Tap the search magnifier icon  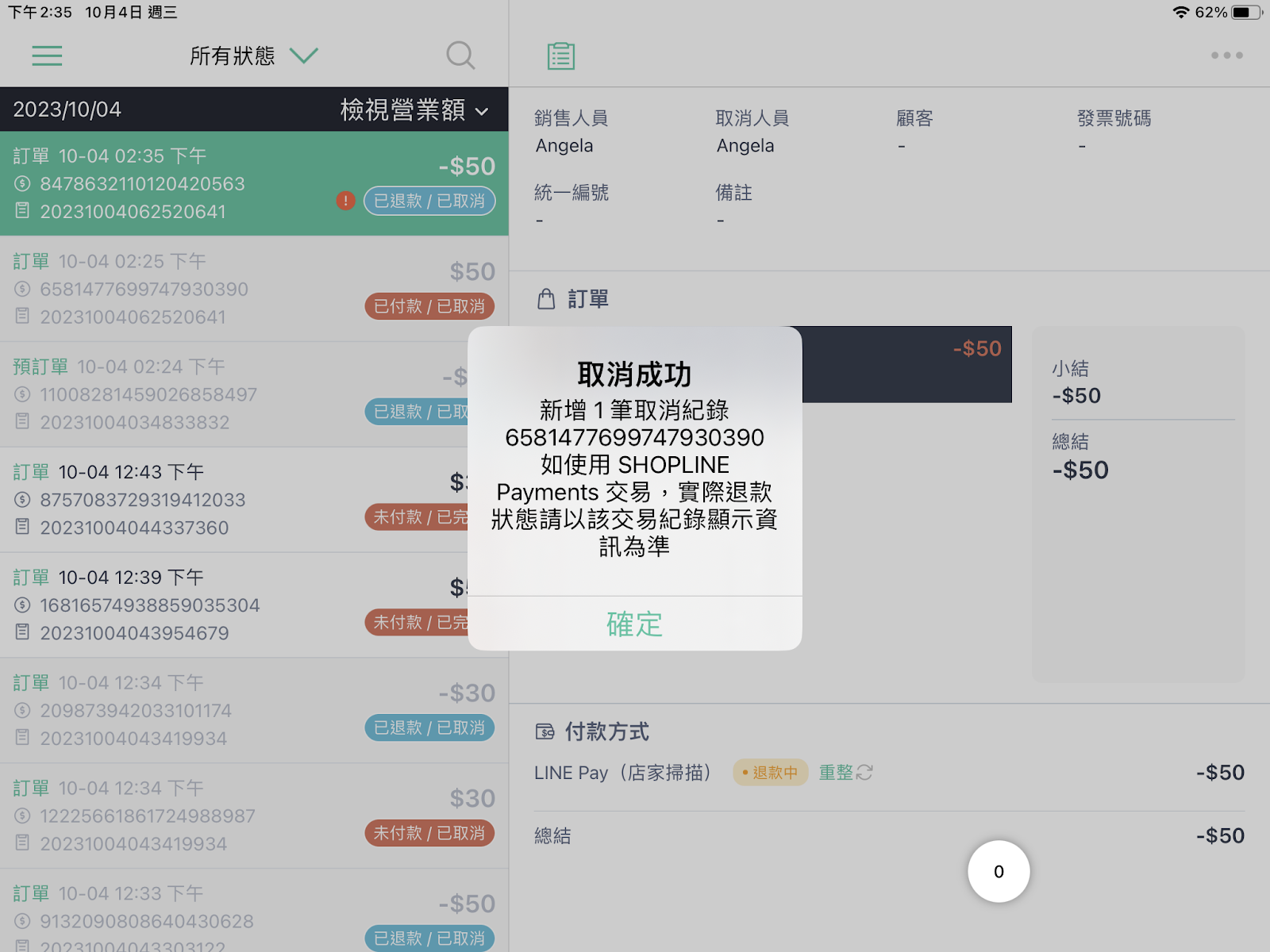(460, 56)
